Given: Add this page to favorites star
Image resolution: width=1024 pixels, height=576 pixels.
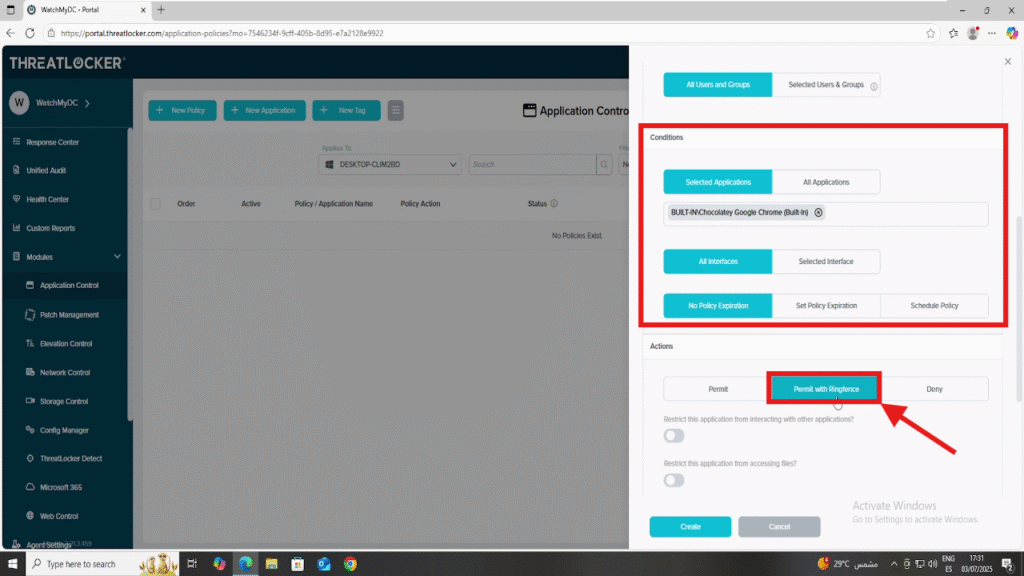Looking at the screenshot, I should point(930,33).
